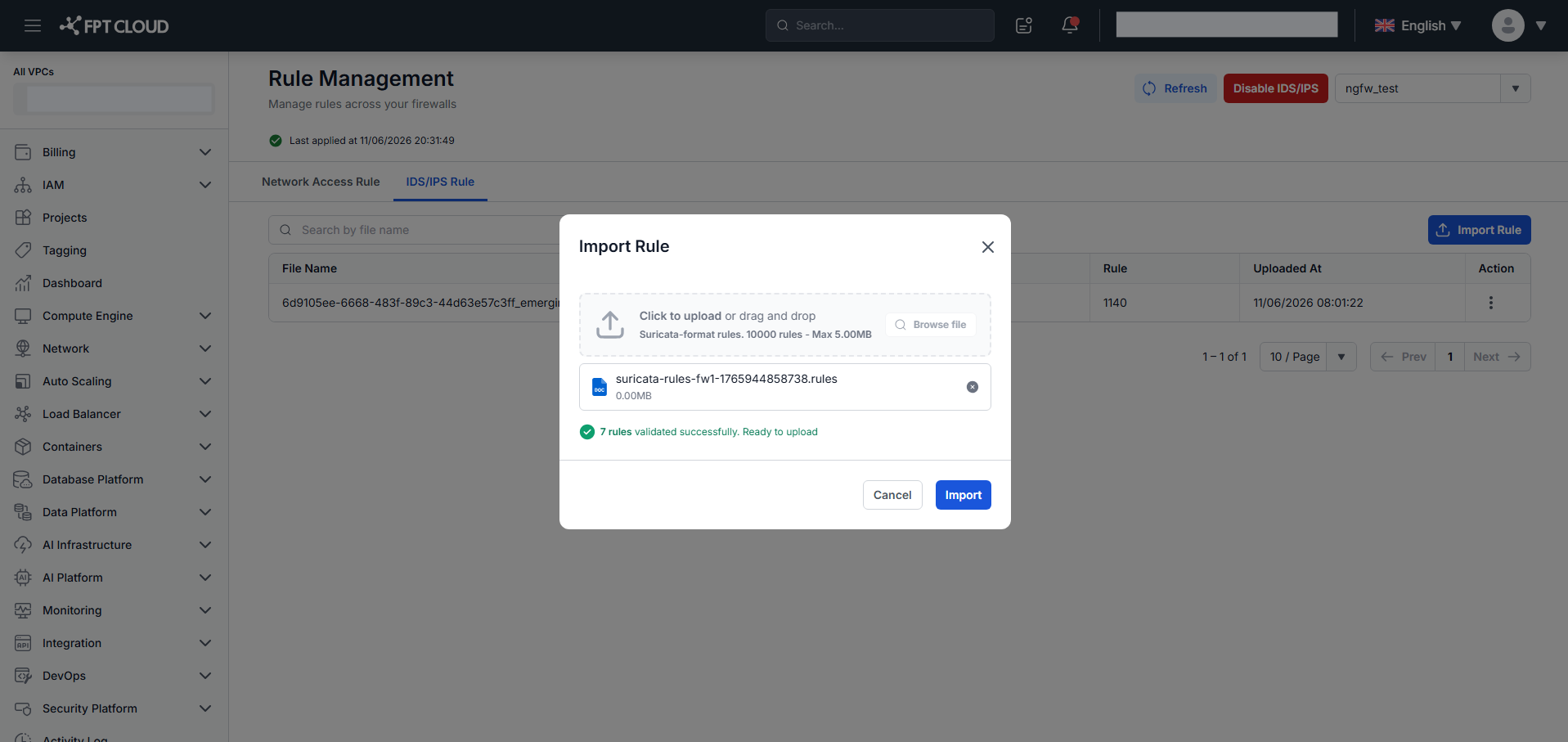Click the Import Rule button on page
This screenshot has width=1568, height=742.
(1479, 230)
